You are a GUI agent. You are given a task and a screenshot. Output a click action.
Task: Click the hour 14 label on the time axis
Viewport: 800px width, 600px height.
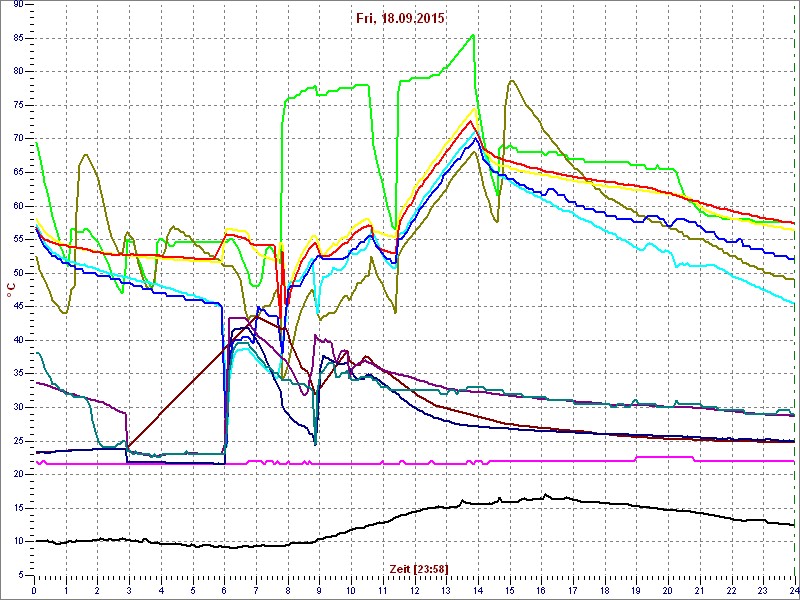pos(478,592)
